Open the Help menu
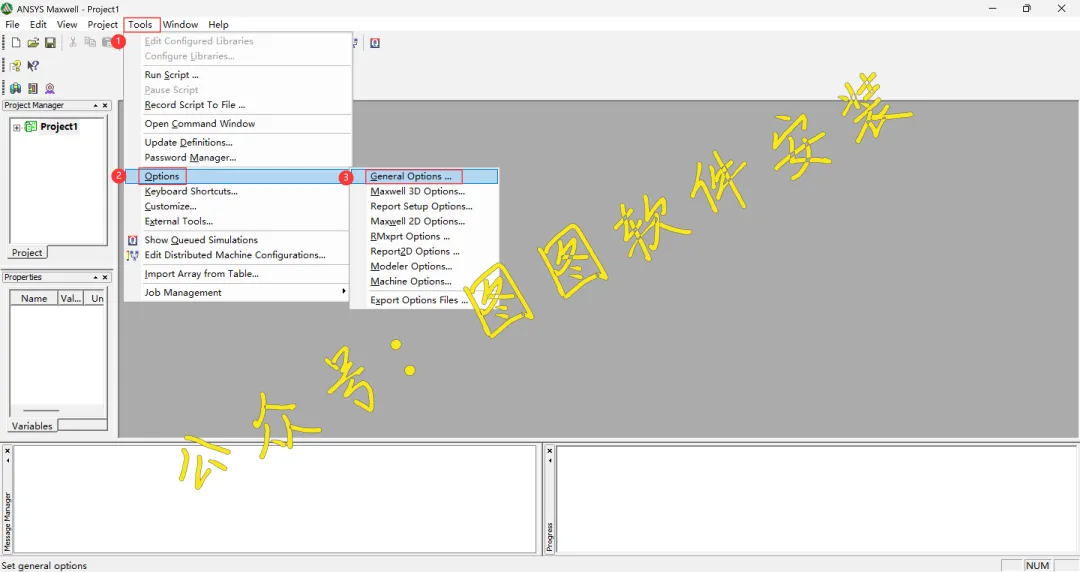This screenshot has width=1080, height=572. pyautogui.click(x=218, y=24)
